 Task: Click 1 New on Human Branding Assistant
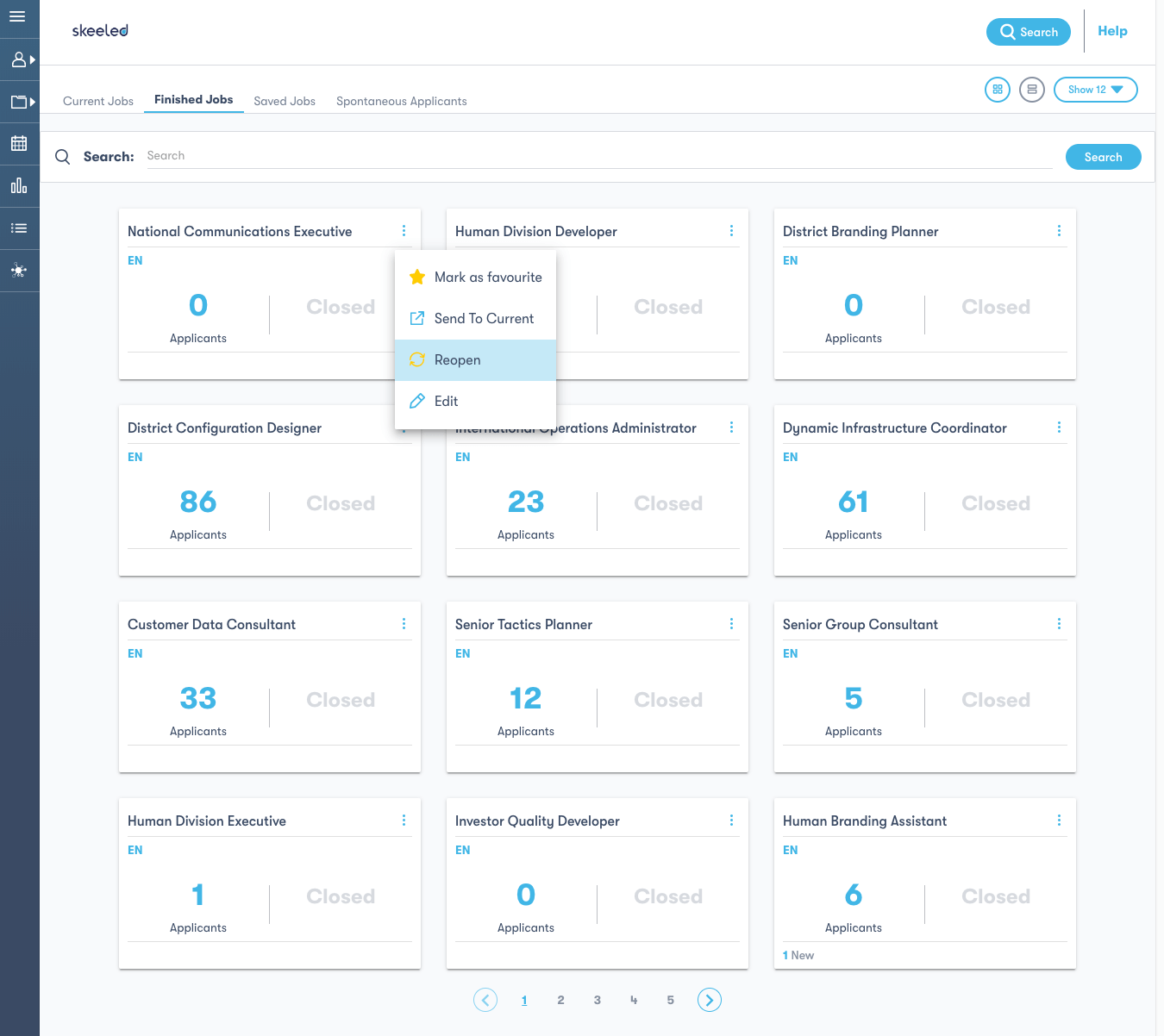coord(798,955)
